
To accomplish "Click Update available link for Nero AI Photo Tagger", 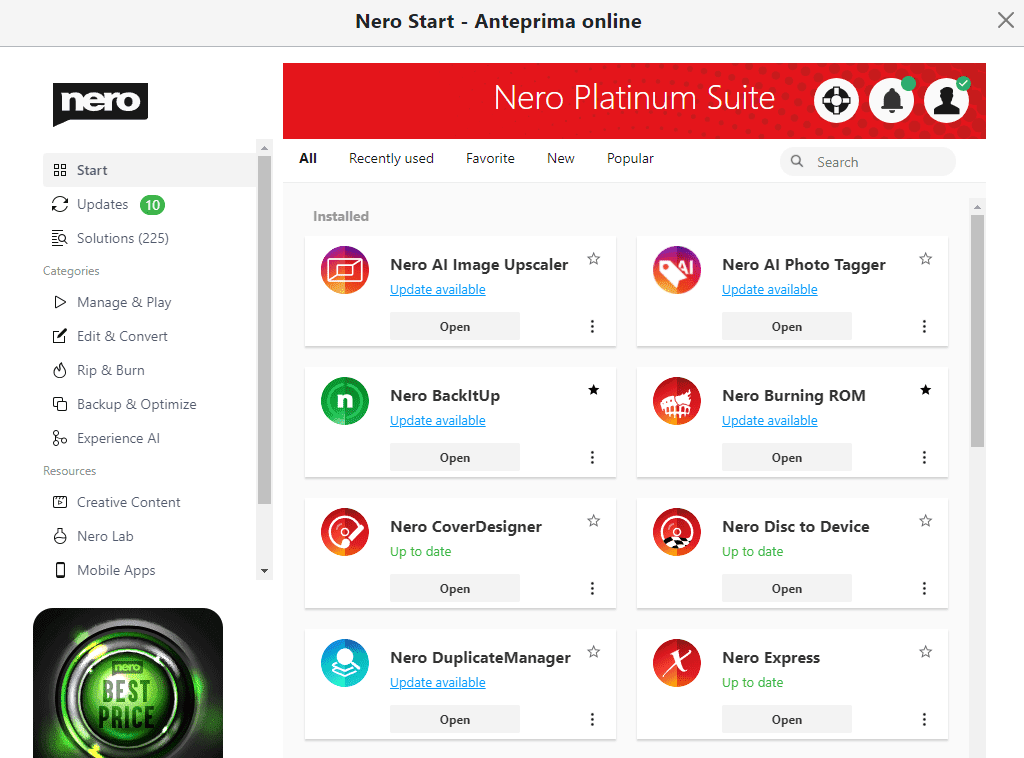I will 769,290.
